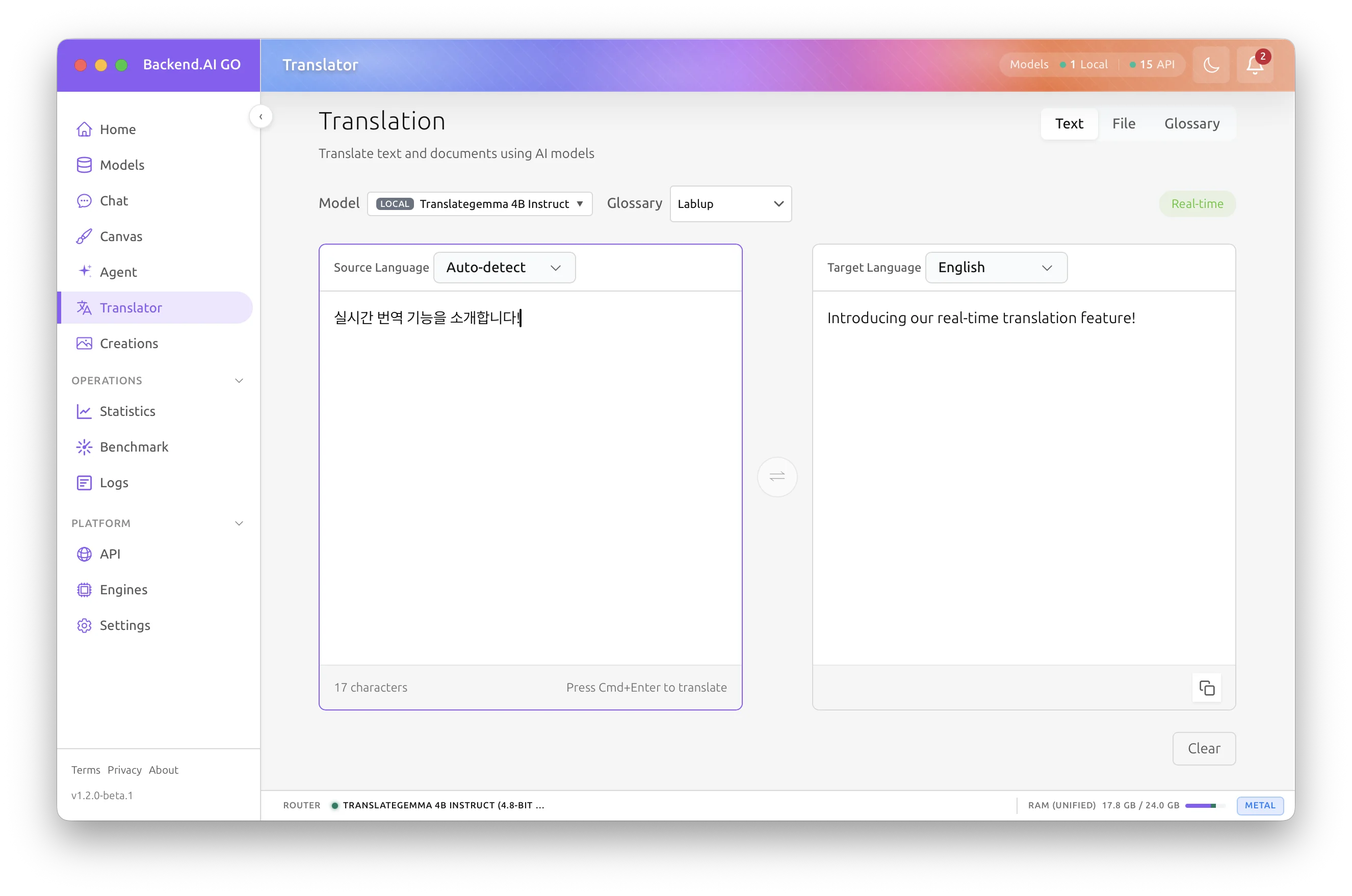View the Benchmark page
The height and width of the screenshot is (896, 1352).
tap(134, 447)
